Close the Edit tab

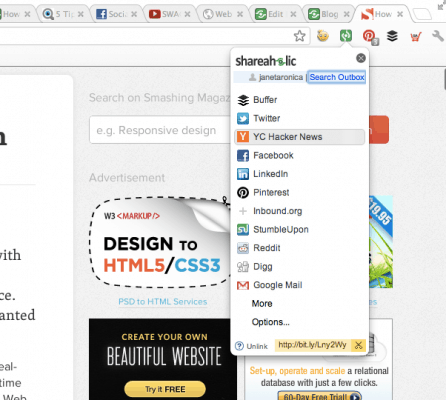[293, 14]
